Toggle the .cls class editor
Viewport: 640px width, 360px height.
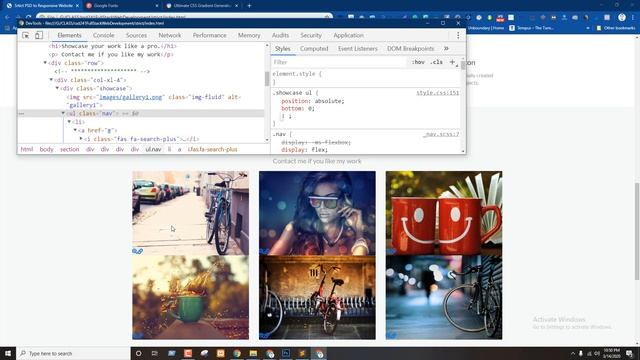click(436, 62)
